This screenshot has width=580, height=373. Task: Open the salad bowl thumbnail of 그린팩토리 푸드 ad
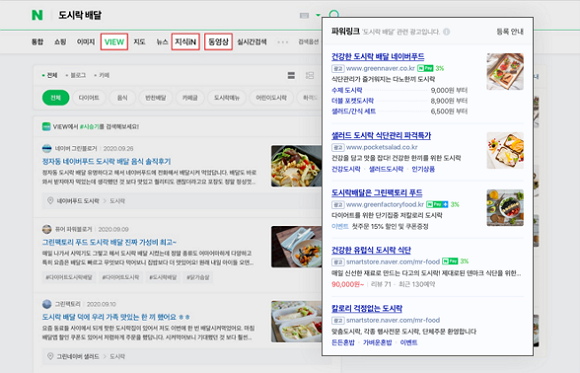tap(505, 208)
